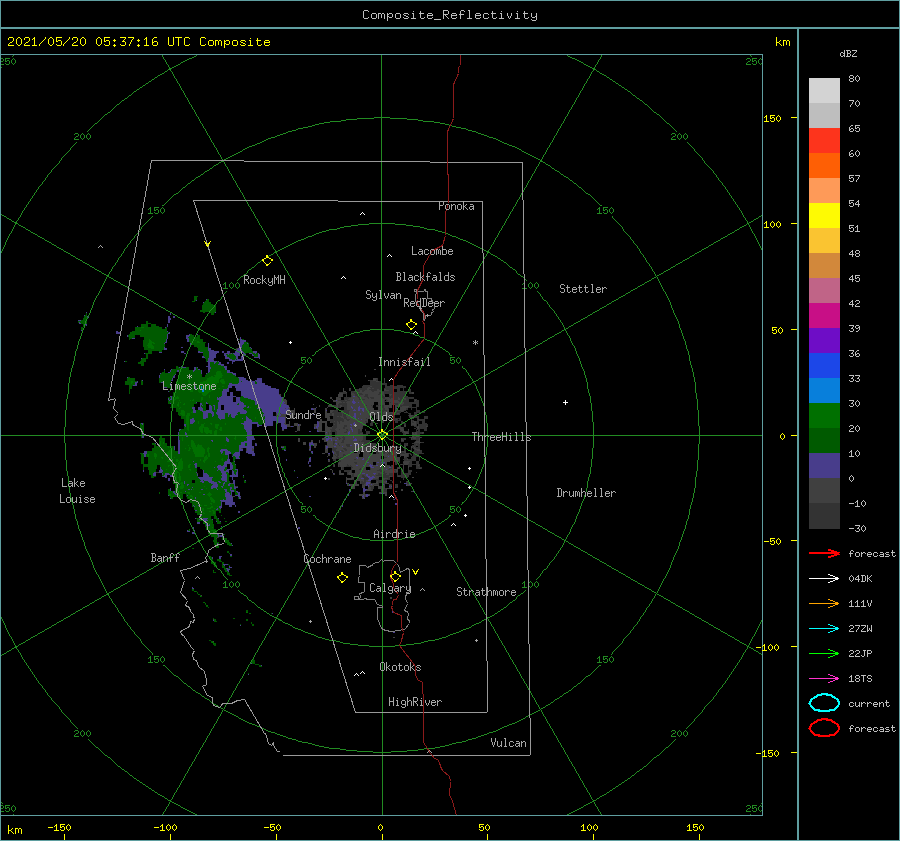The image size is (900, 841).
Task: Click the Vulcan label on map
Action: tap(508, 743)
